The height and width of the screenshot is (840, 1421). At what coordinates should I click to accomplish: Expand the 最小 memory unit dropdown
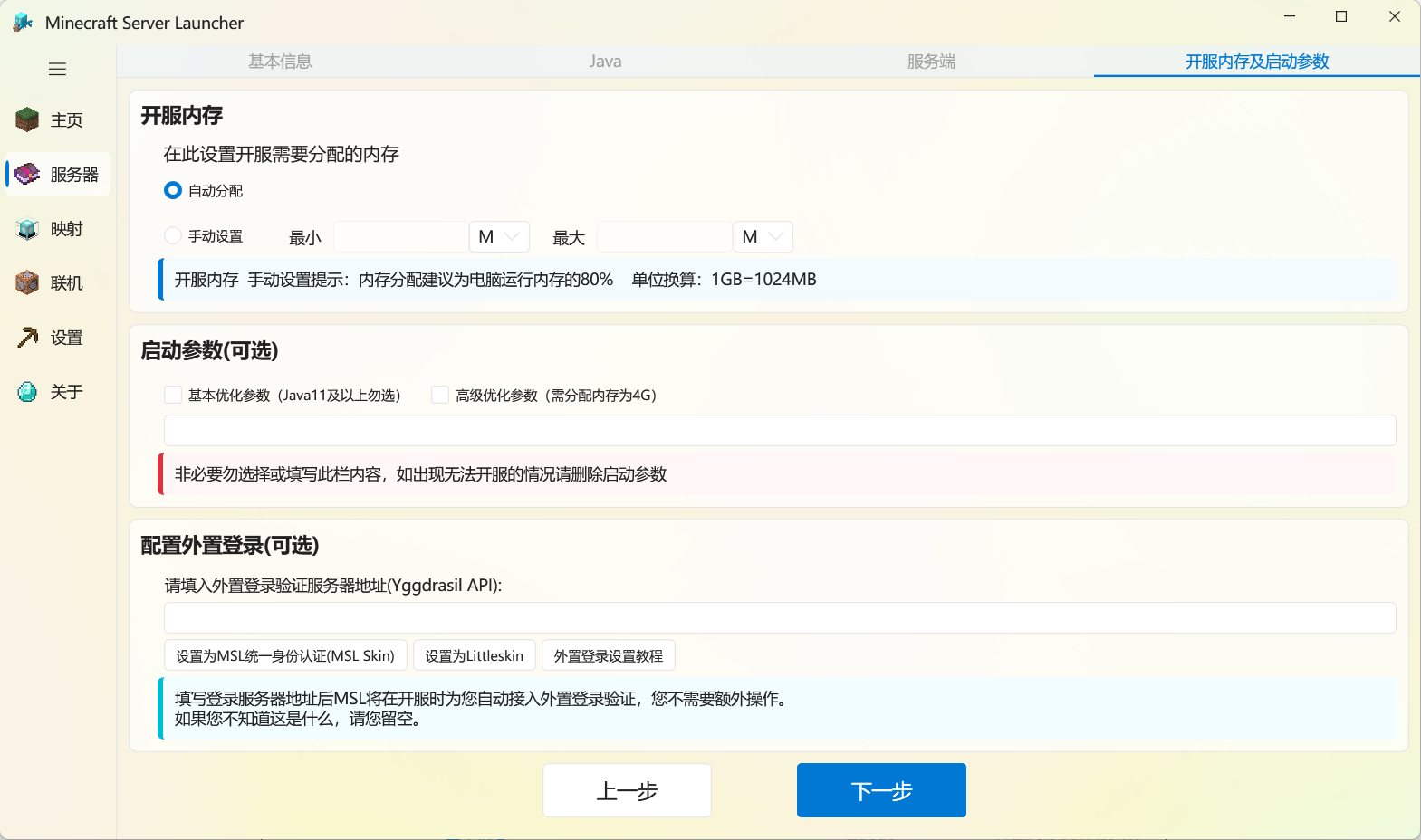point(499,236)
